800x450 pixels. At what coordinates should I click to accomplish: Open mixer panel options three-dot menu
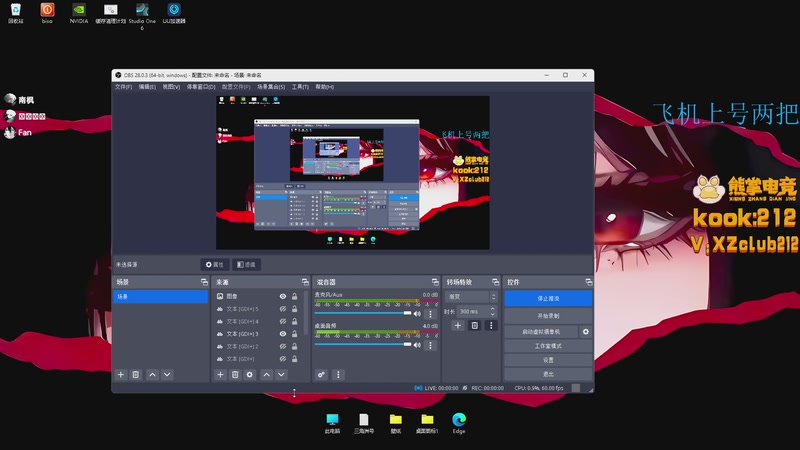tap(338, 374)
